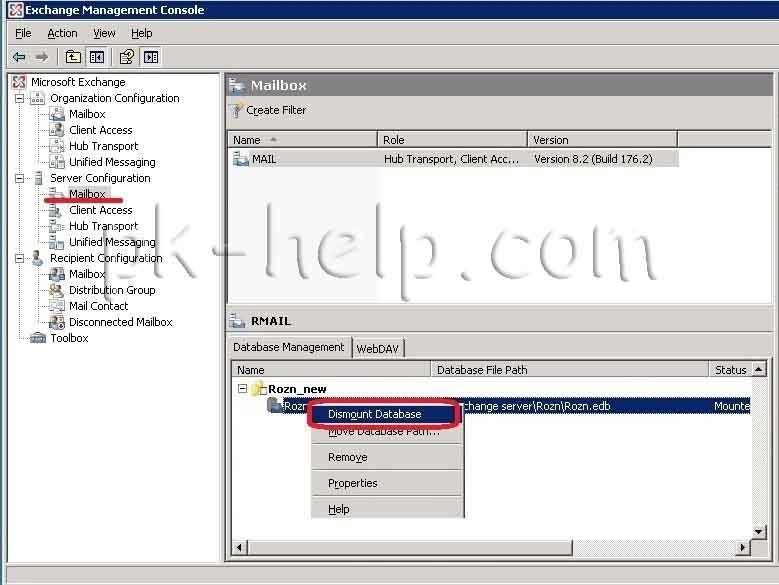Screen dimensions: 779x585
Task: Select Unified Messaging under Server Configuration
Action: point(112,242)
